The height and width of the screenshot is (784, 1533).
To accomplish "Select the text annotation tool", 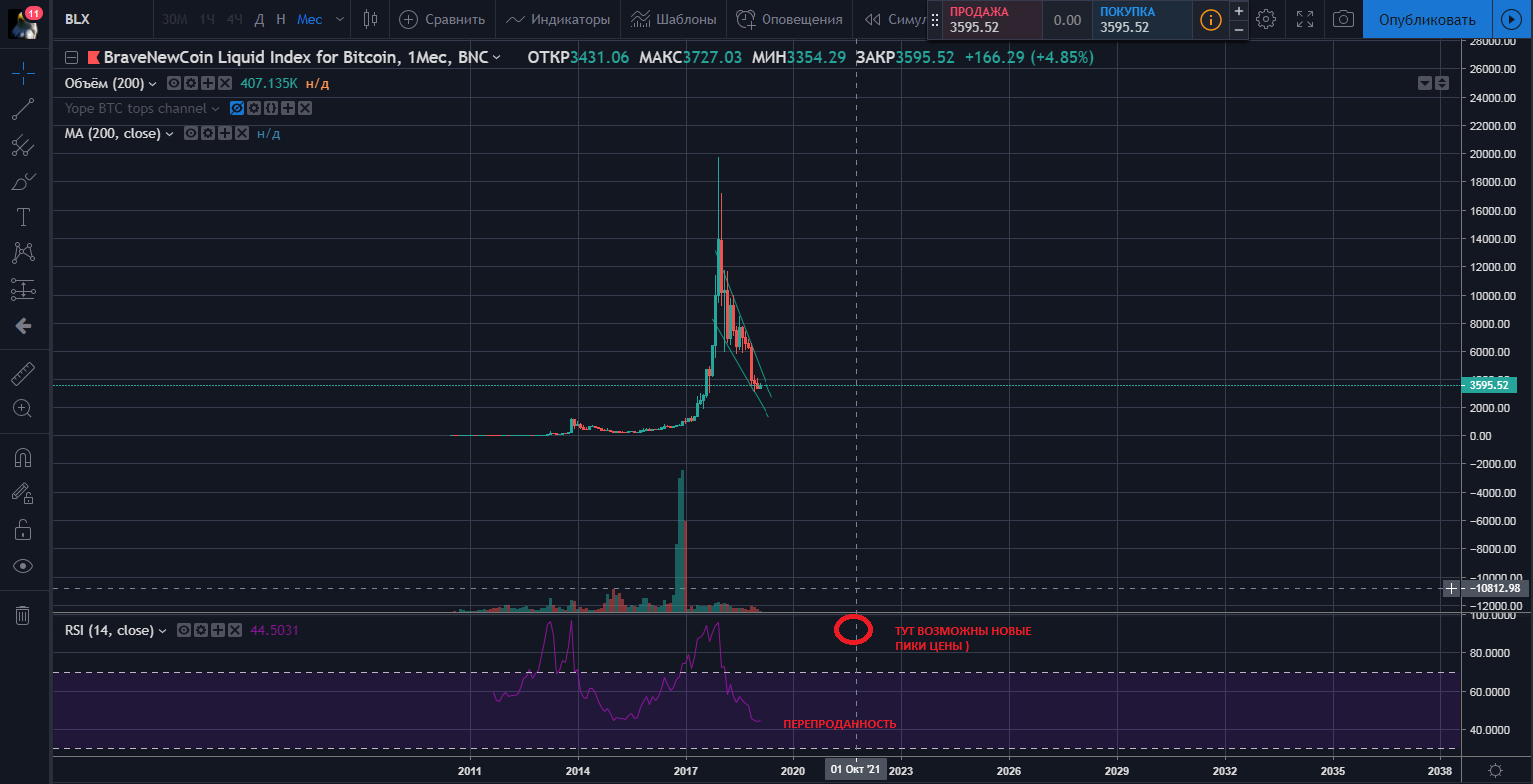I will click(x=23, y=218).
